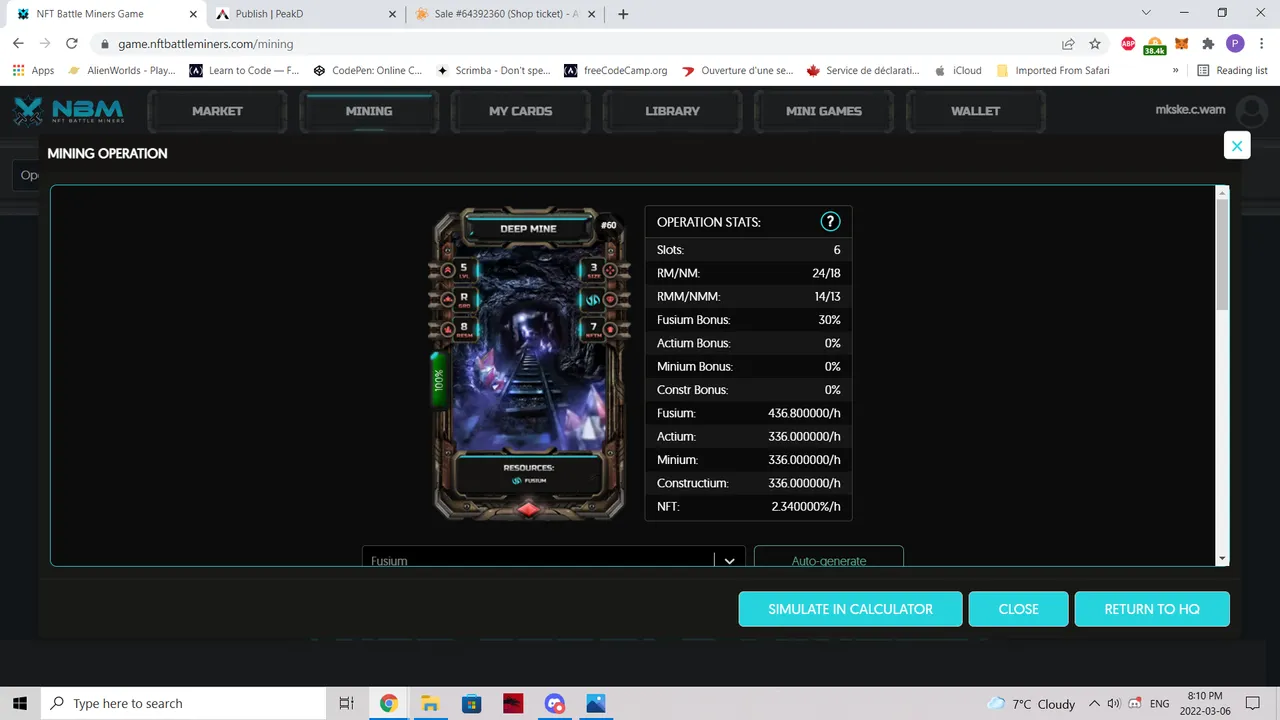Open the MetaMask fox extension icon
The width and height of the screenshot is (1280, 720).
click(1181, 44)
